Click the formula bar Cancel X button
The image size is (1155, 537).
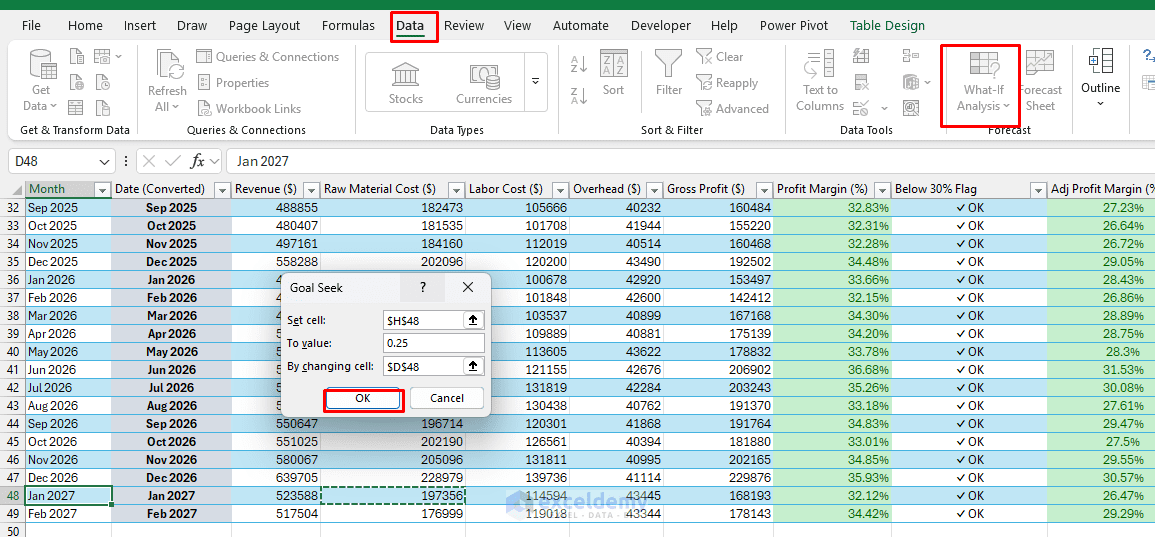[x=149, y=161]
